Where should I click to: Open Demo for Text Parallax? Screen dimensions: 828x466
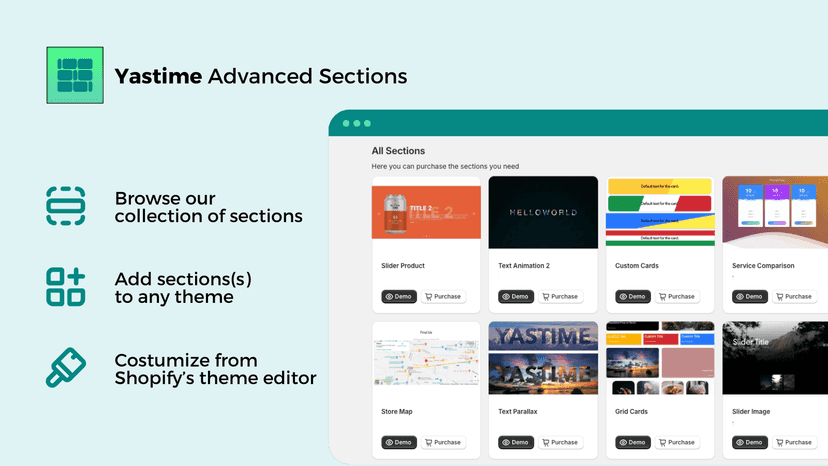(x=516, y=442)
